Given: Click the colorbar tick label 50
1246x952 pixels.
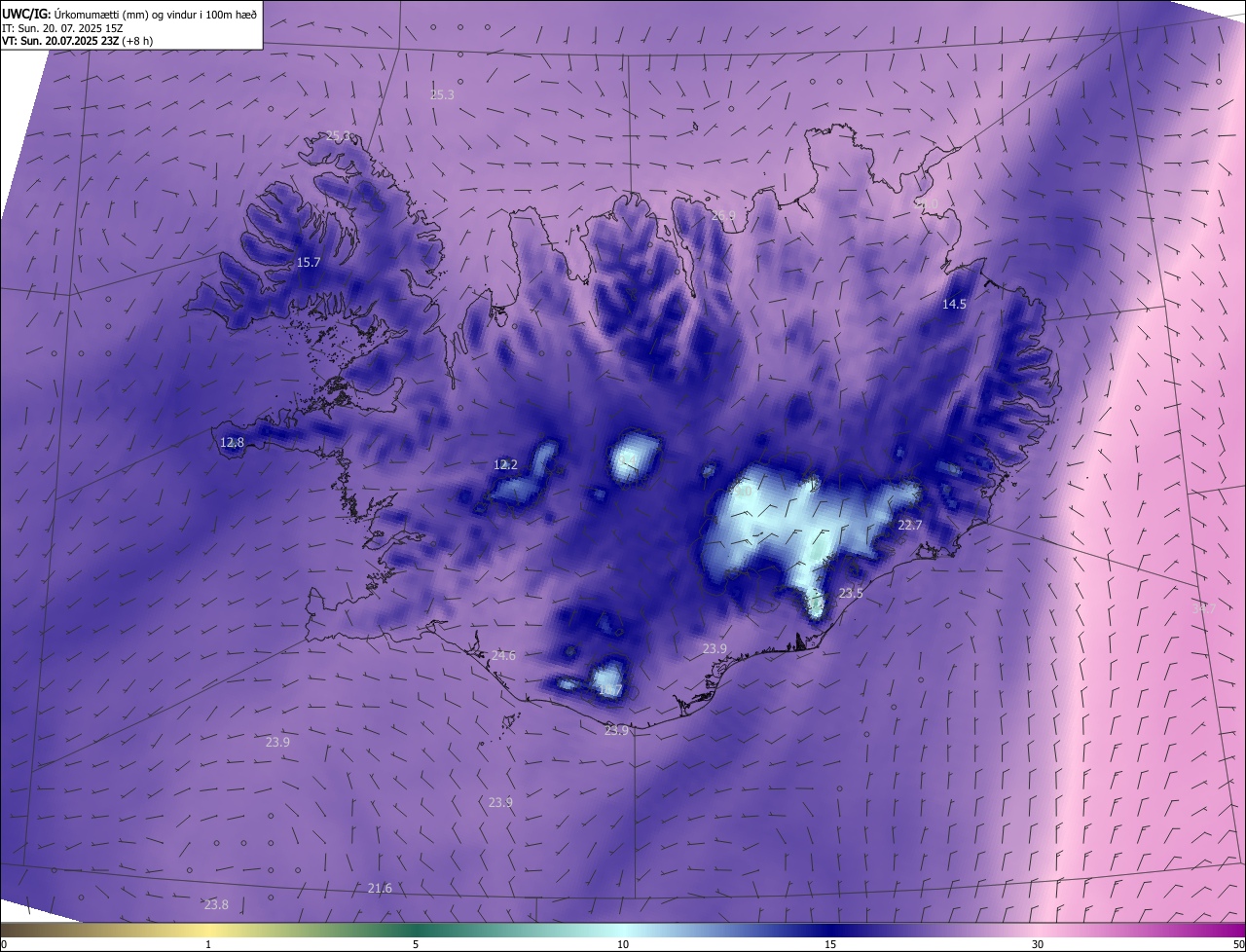Looking at the screenshot, I should (x=1238, y=944).
